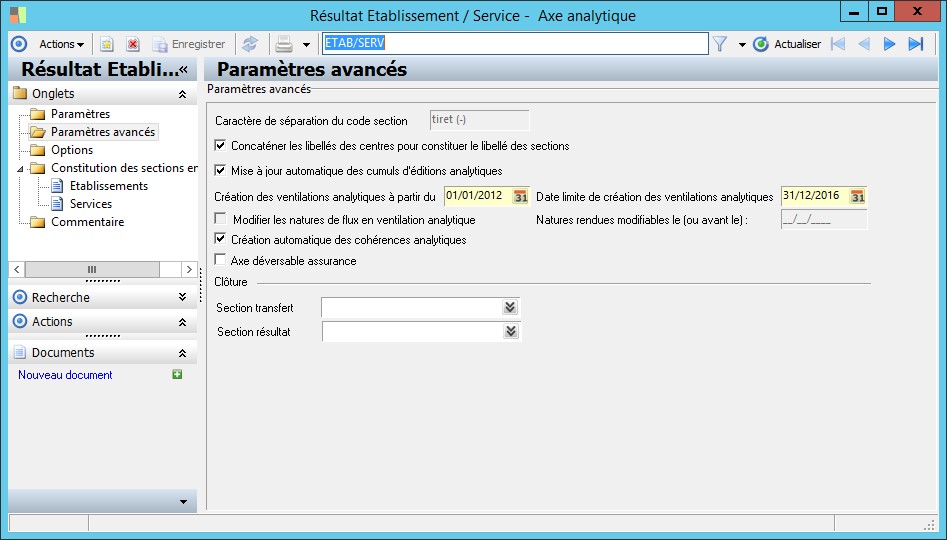Click the Nouveau document link
The height and width of the screenshot is (540, 947).
point(65,375)
